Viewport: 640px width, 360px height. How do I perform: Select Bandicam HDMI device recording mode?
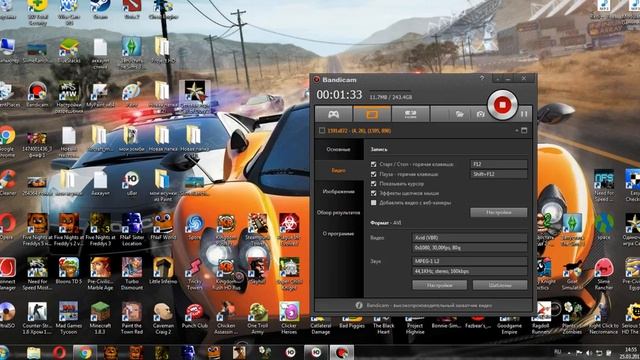(x=410, y=114)
